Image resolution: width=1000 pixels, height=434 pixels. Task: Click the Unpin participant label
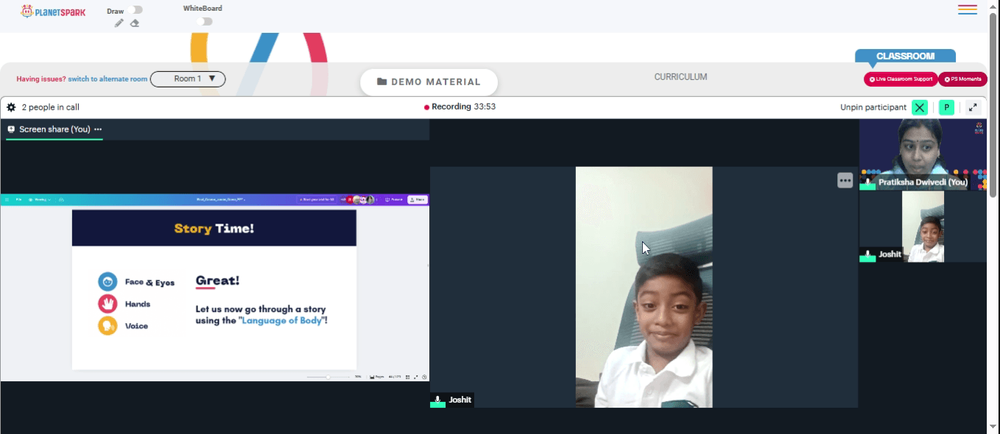click(873, 107)
